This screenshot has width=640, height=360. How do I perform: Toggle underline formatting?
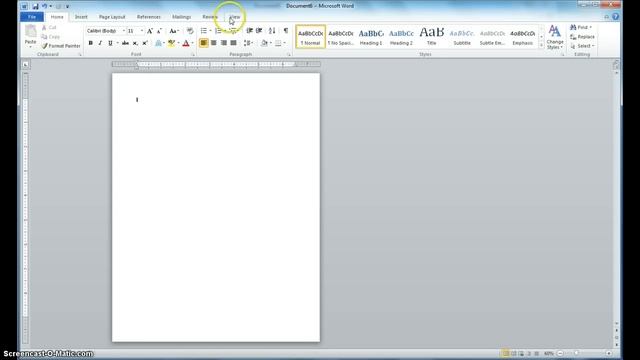coord(110,43)
